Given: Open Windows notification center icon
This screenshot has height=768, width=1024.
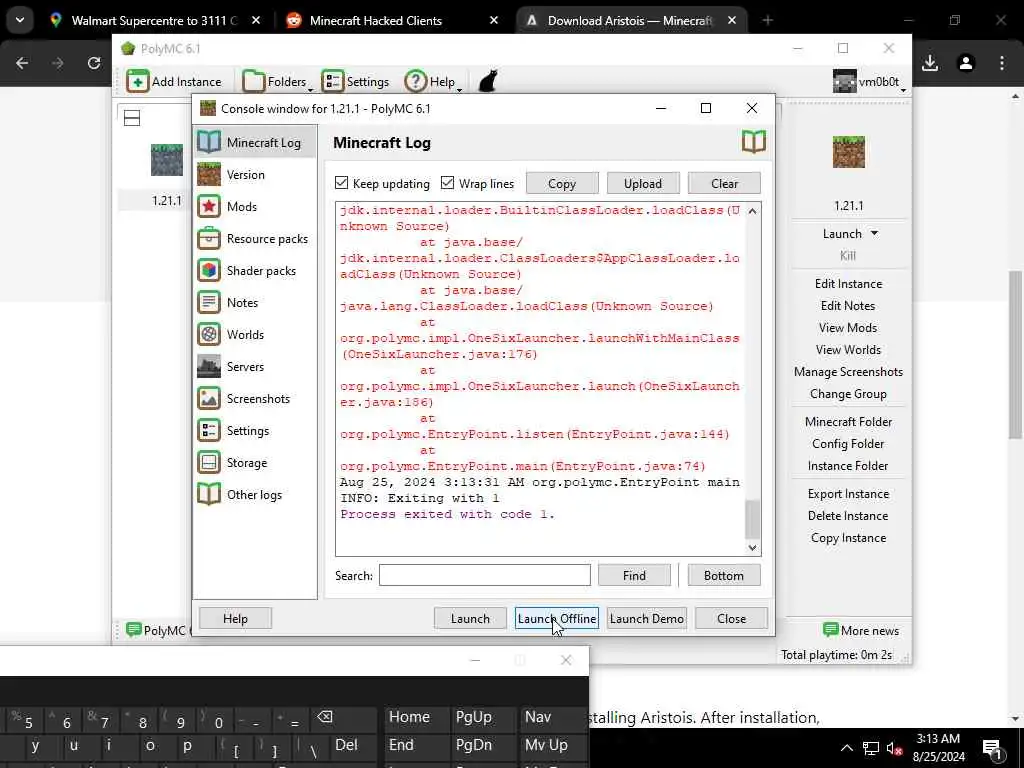Looking at the screenshot, I should [x=992, y=748].
